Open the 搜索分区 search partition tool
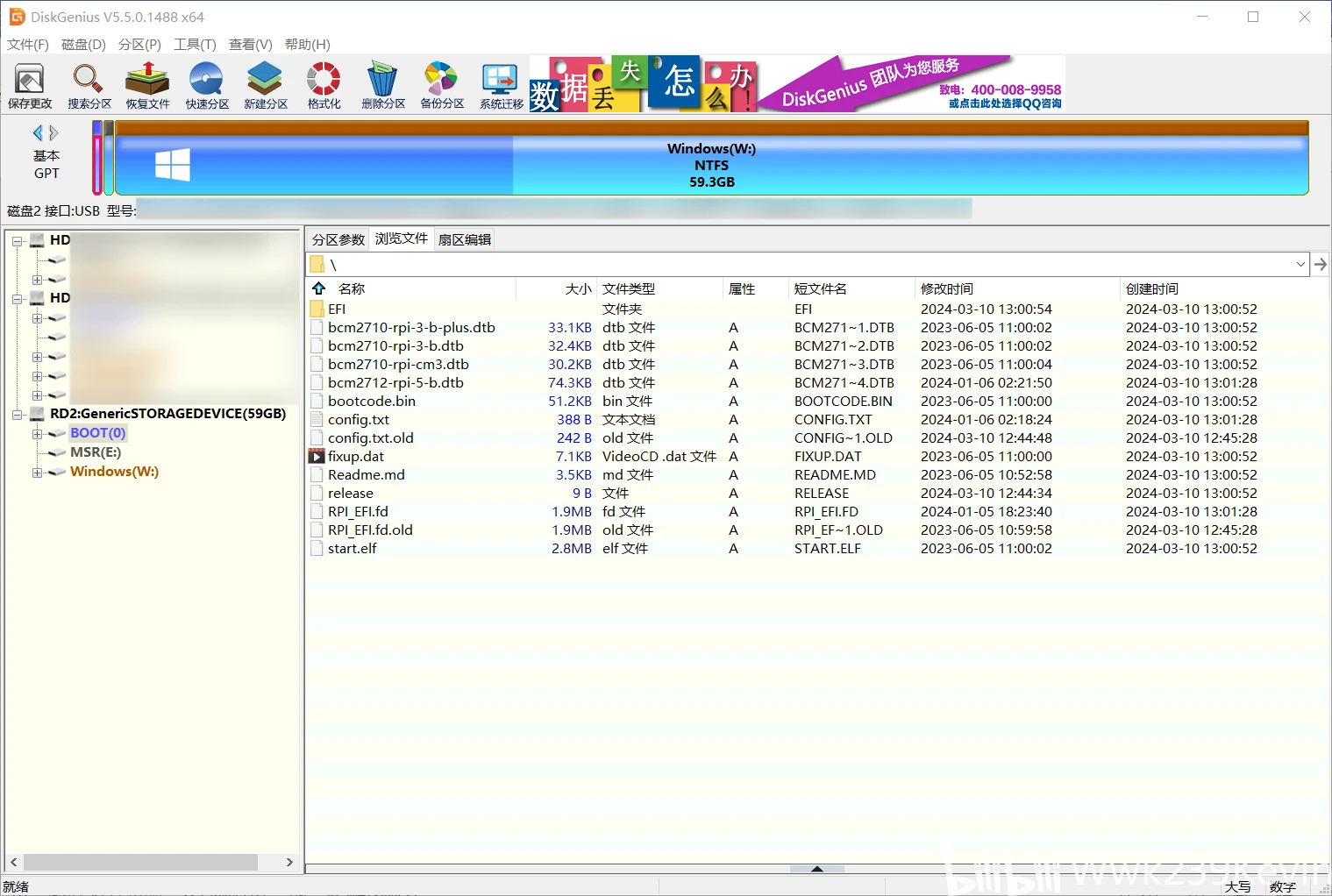Screen dimensions: 1332x896 (x=89, y=86)
